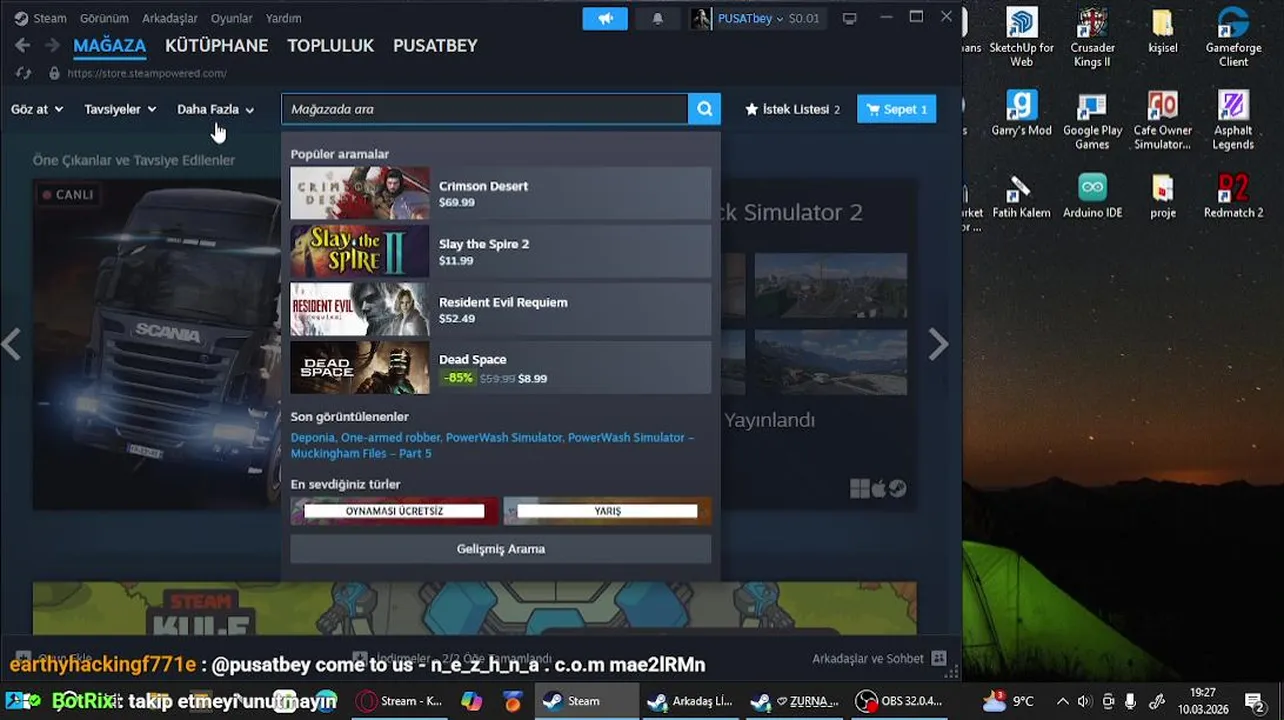
Task: Open the Oyunlar menu
Action: (231, 18)
